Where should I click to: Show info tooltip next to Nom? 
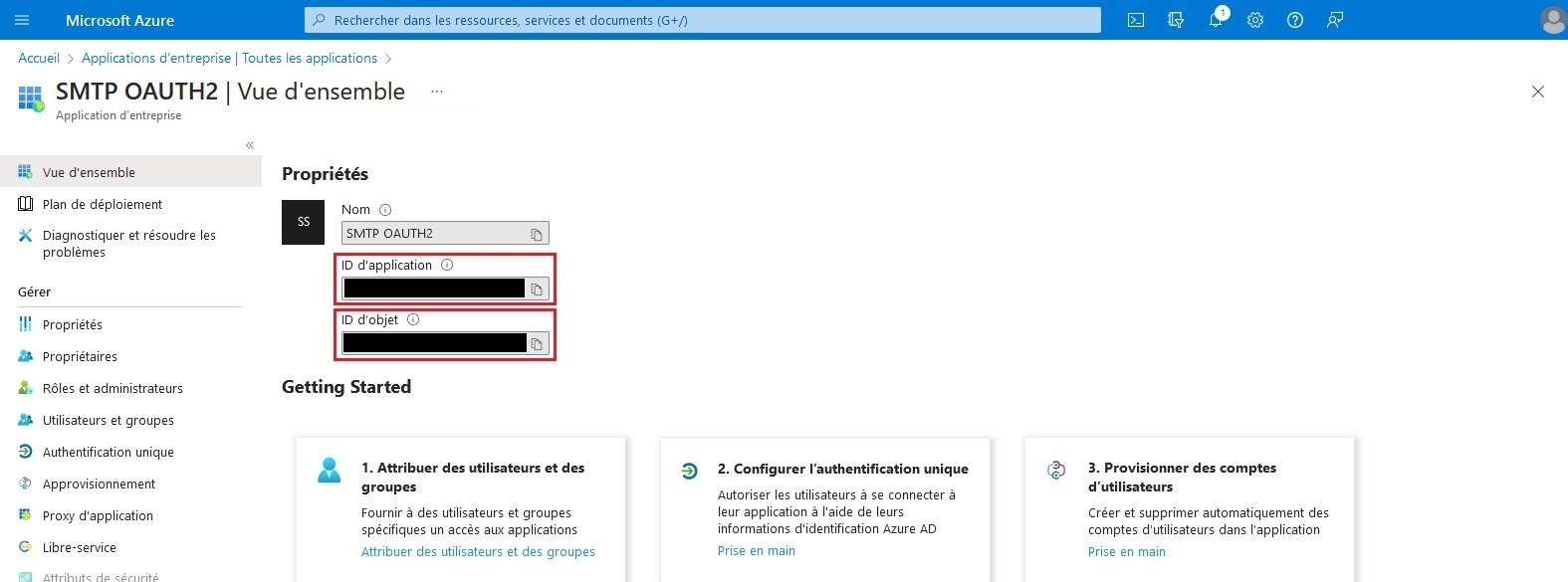click(385, 210)
